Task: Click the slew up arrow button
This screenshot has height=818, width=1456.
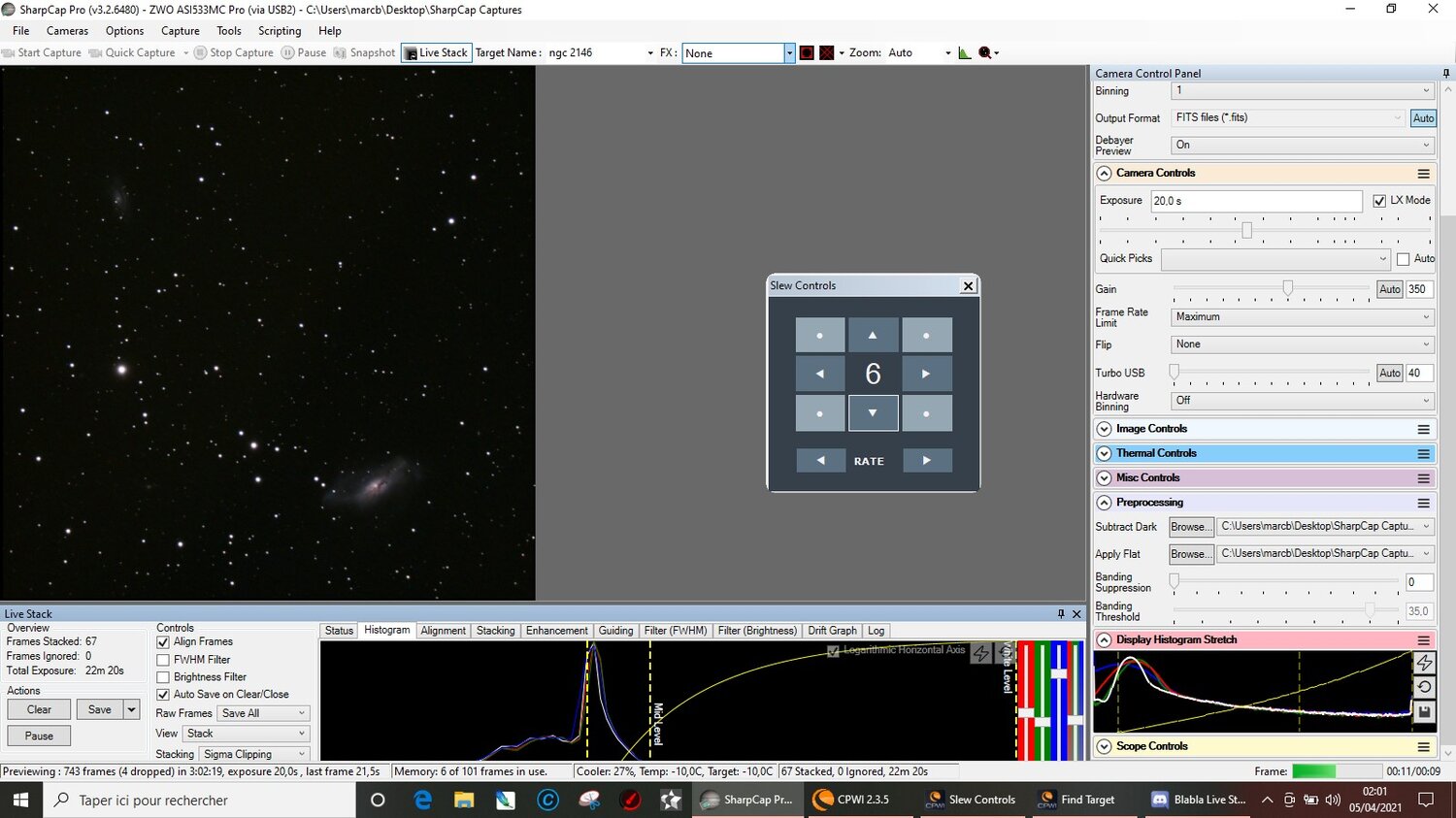Action: pos(872,335)
